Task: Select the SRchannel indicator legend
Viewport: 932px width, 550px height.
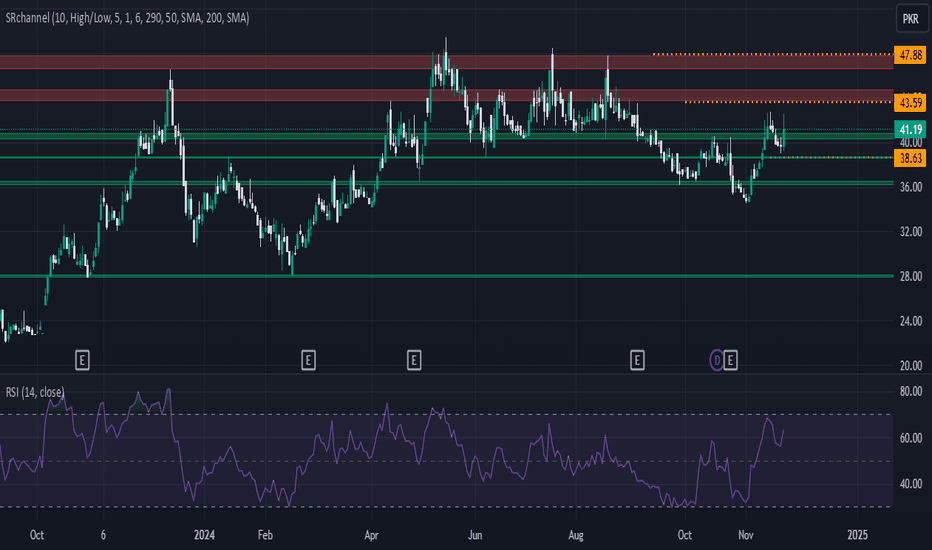Action: [x=127, y=18]
